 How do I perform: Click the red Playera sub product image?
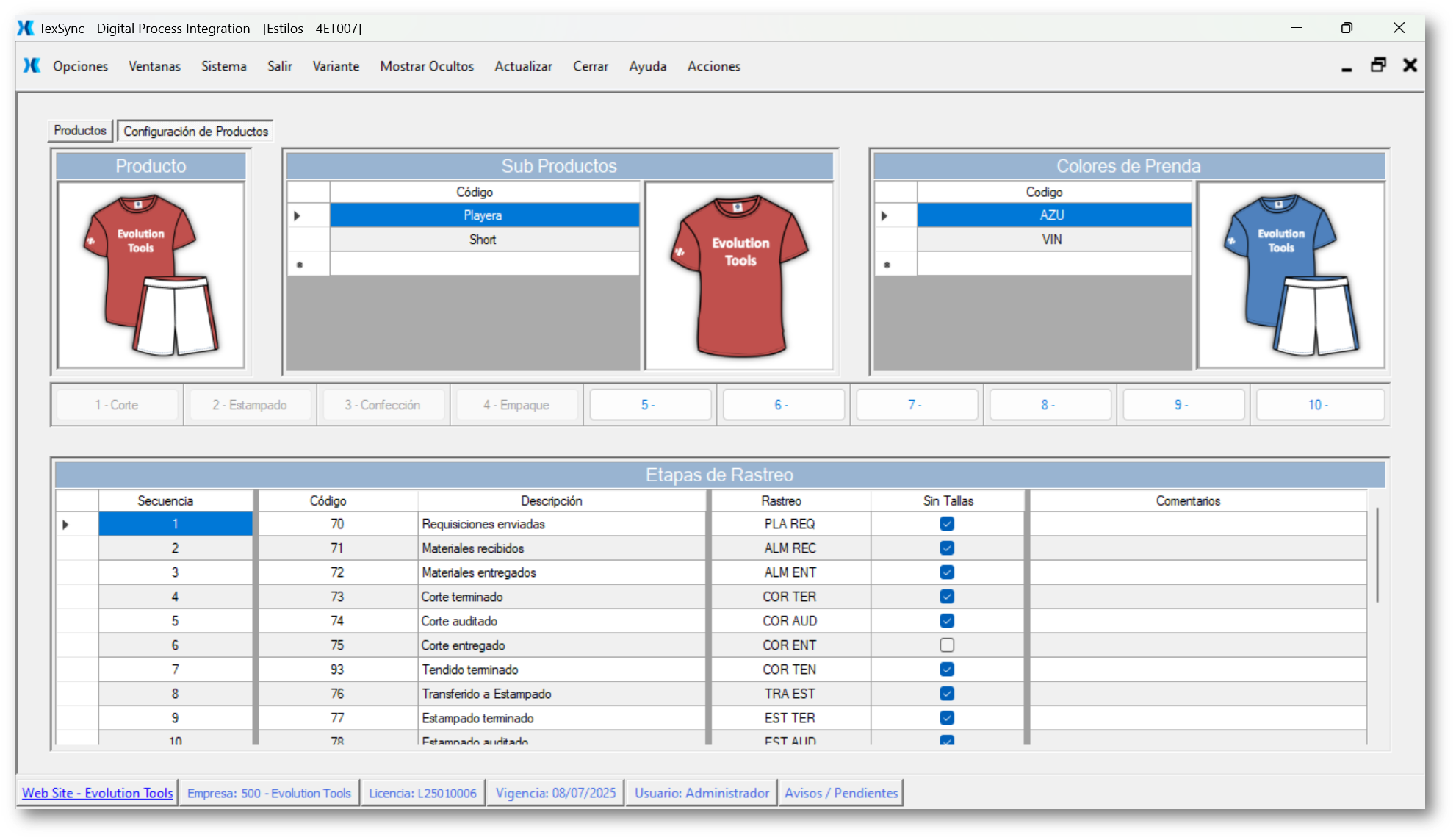pos(739,275)
